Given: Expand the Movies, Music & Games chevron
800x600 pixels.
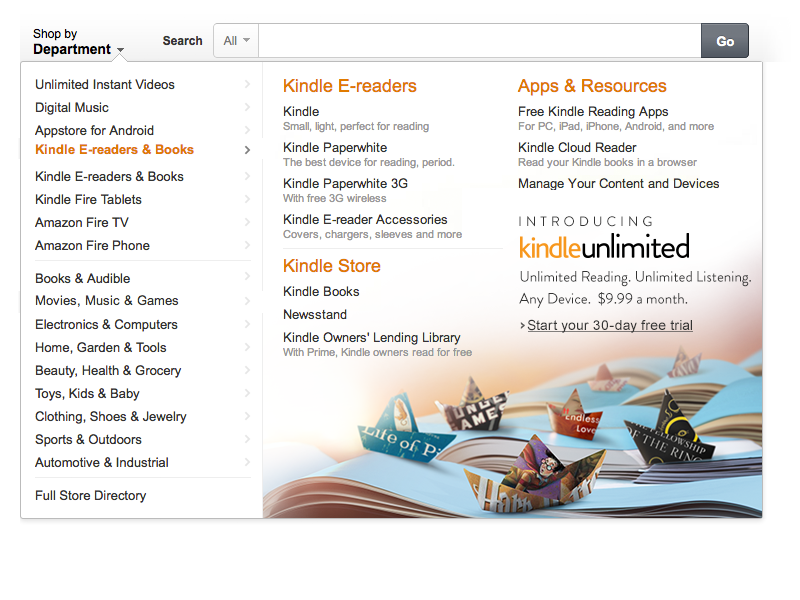Looking at the screenshot, I should click(x=247, y=301).
